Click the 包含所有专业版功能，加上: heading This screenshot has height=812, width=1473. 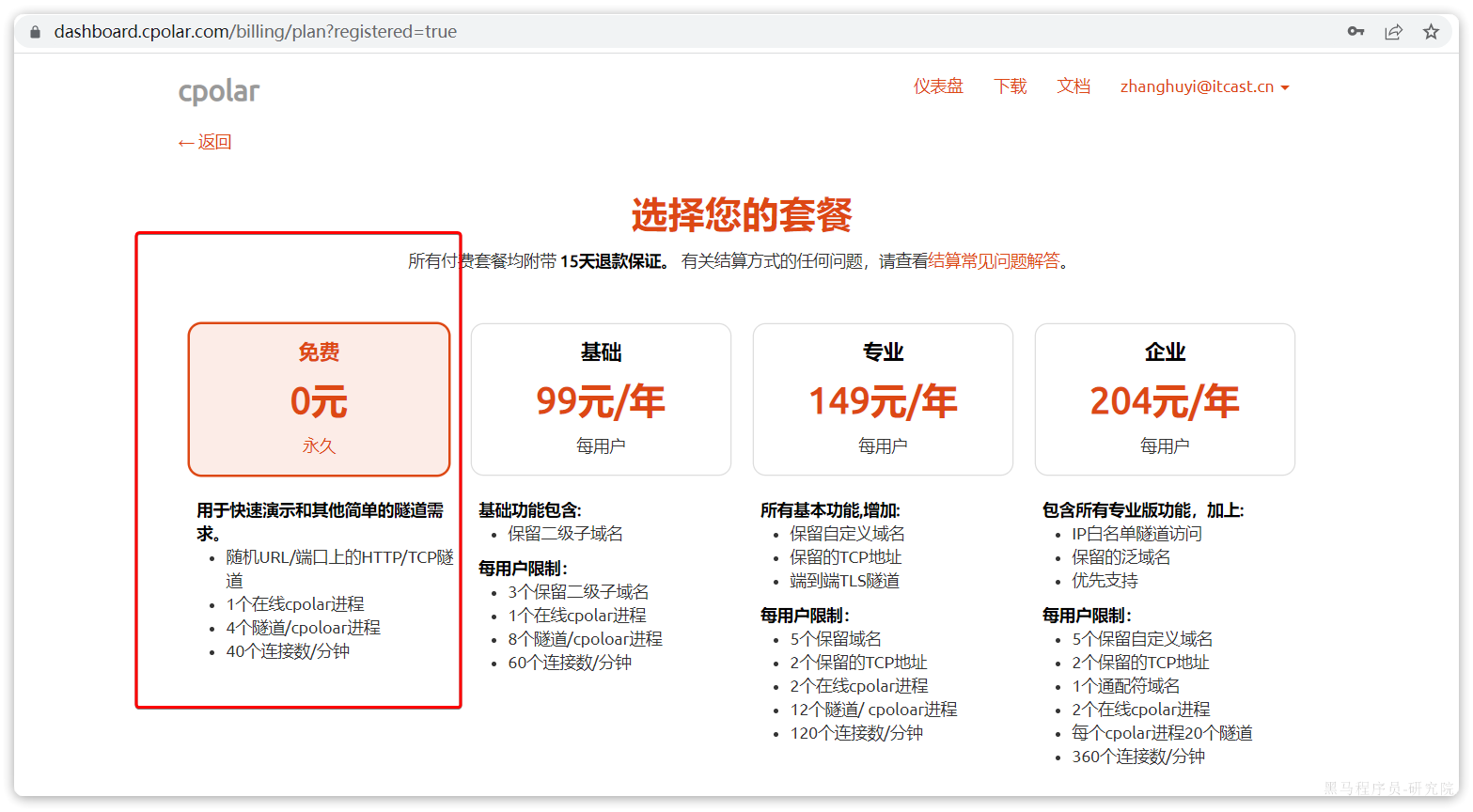click(1143, 510)
